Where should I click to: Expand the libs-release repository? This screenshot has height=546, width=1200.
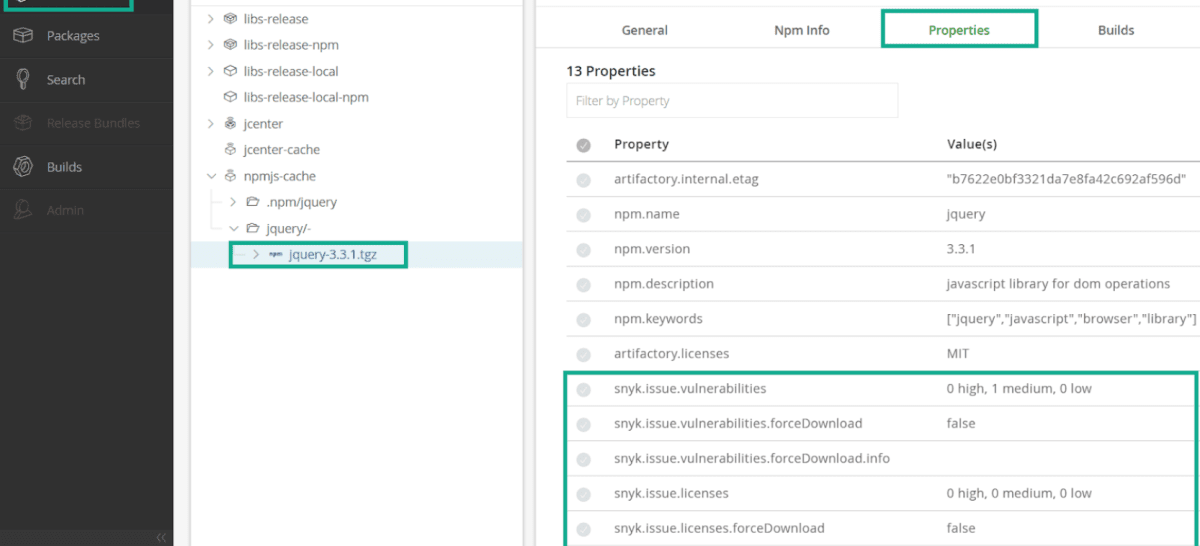click(210, 19)
